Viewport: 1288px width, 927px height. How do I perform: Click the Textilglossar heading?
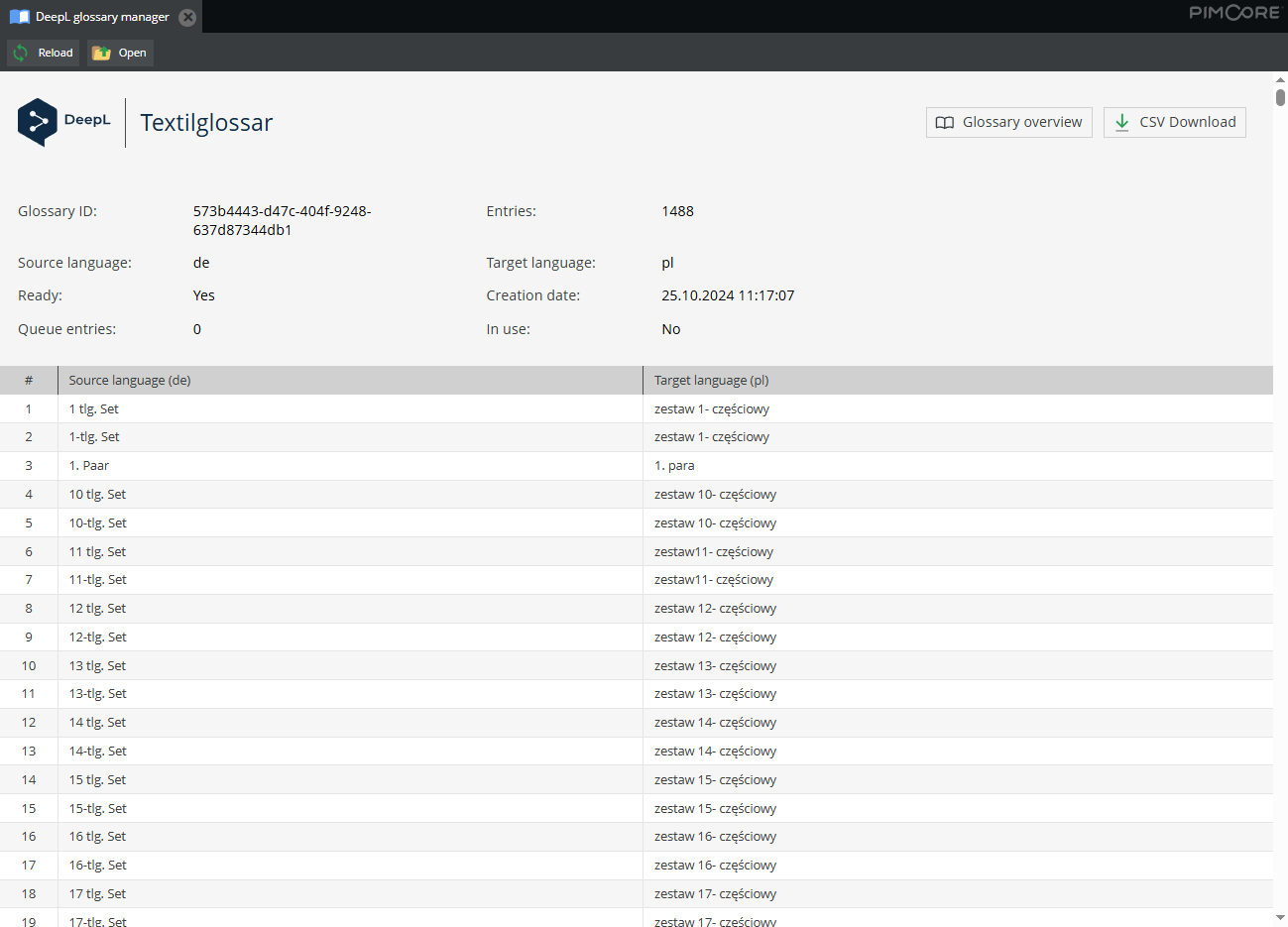point(206,123)
